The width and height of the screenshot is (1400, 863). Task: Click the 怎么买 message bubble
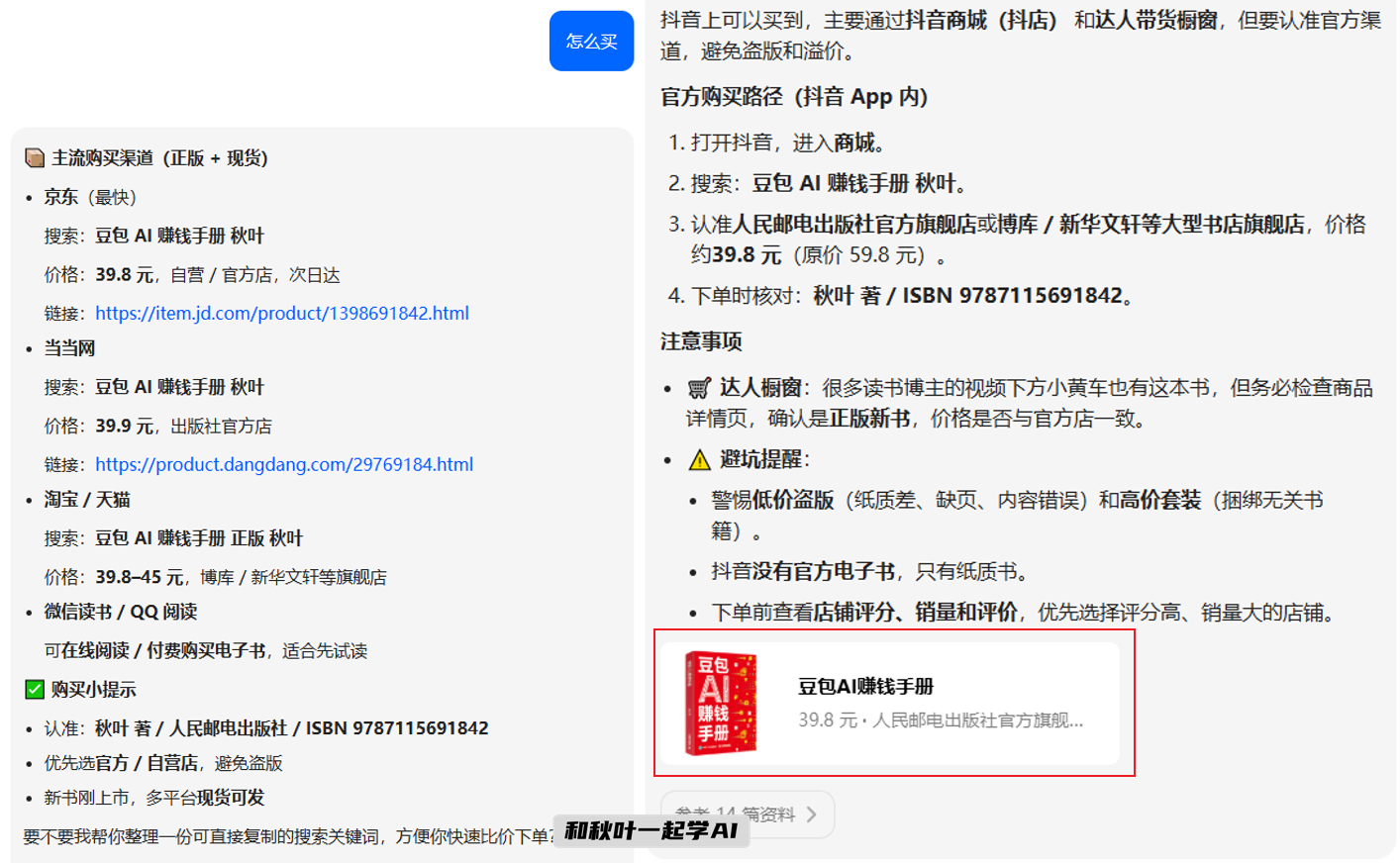point(591,41)
